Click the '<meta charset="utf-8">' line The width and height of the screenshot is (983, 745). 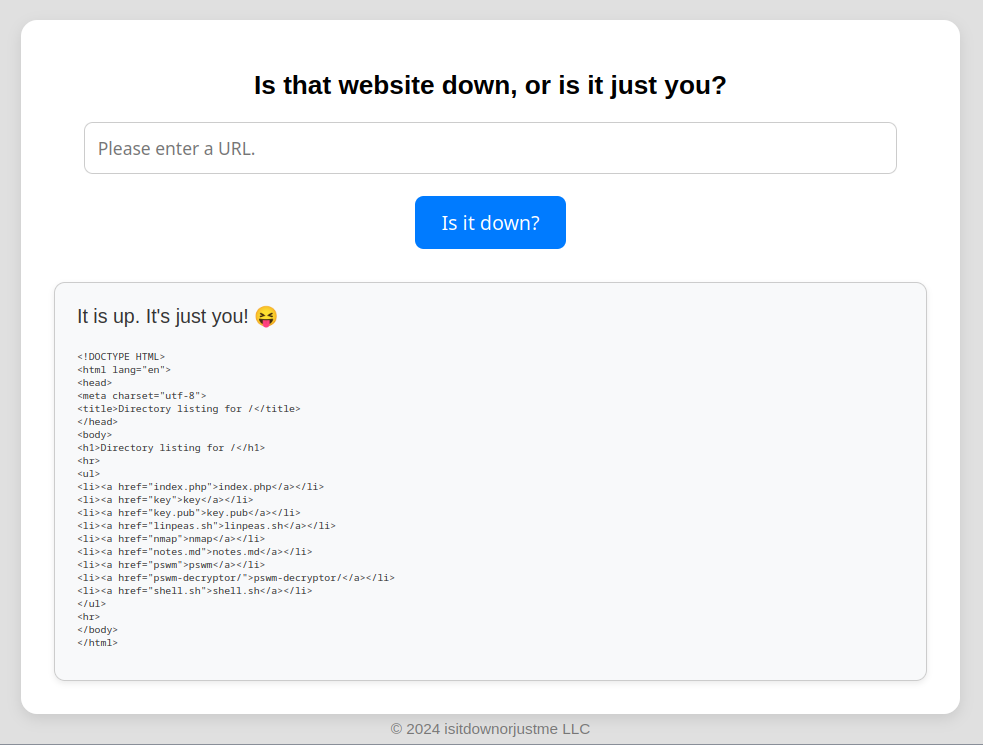142,396
